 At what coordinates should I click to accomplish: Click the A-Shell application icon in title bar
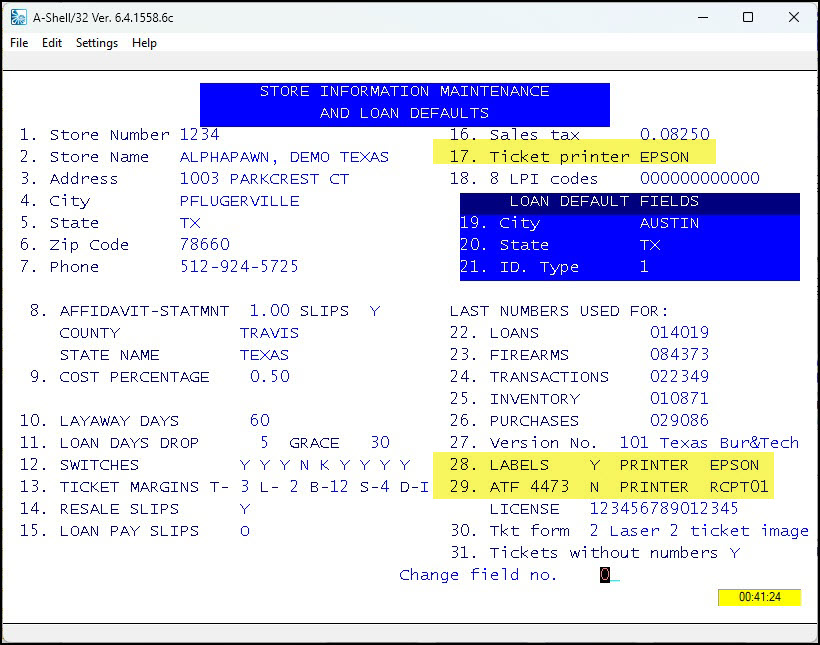point(17,17)
